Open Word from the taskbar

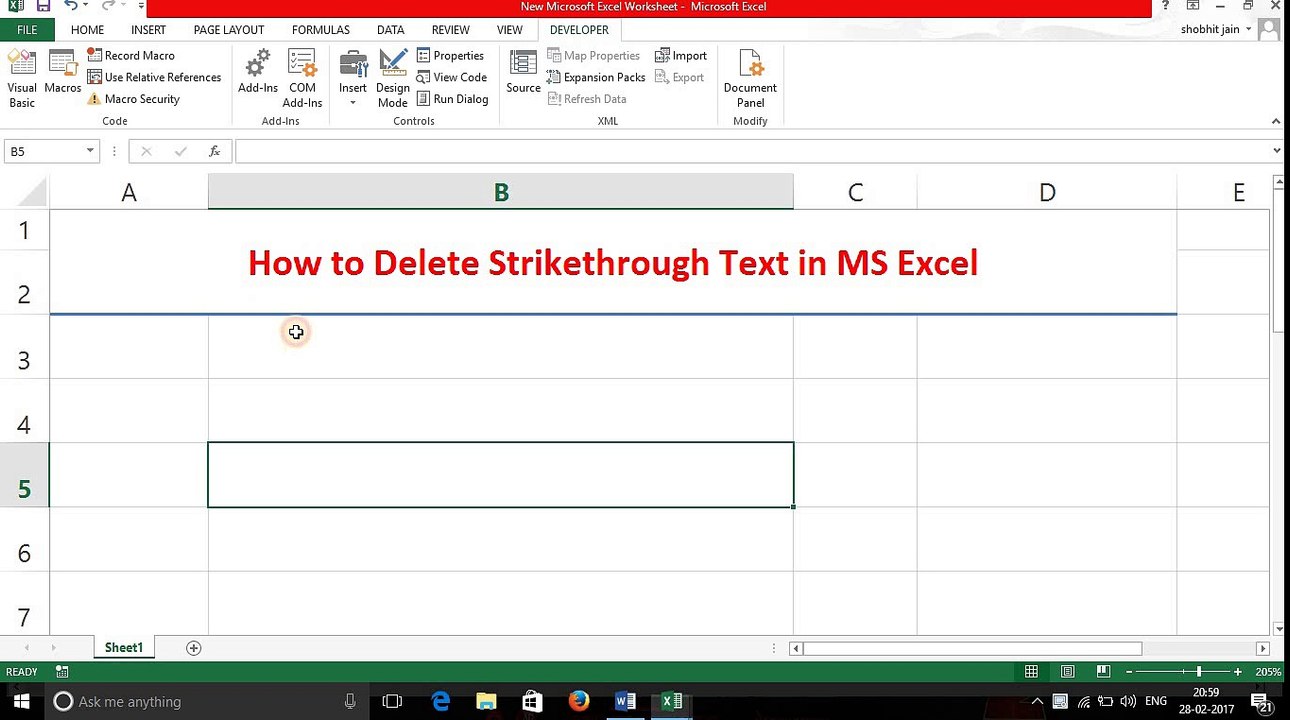(x=625, y=701)
